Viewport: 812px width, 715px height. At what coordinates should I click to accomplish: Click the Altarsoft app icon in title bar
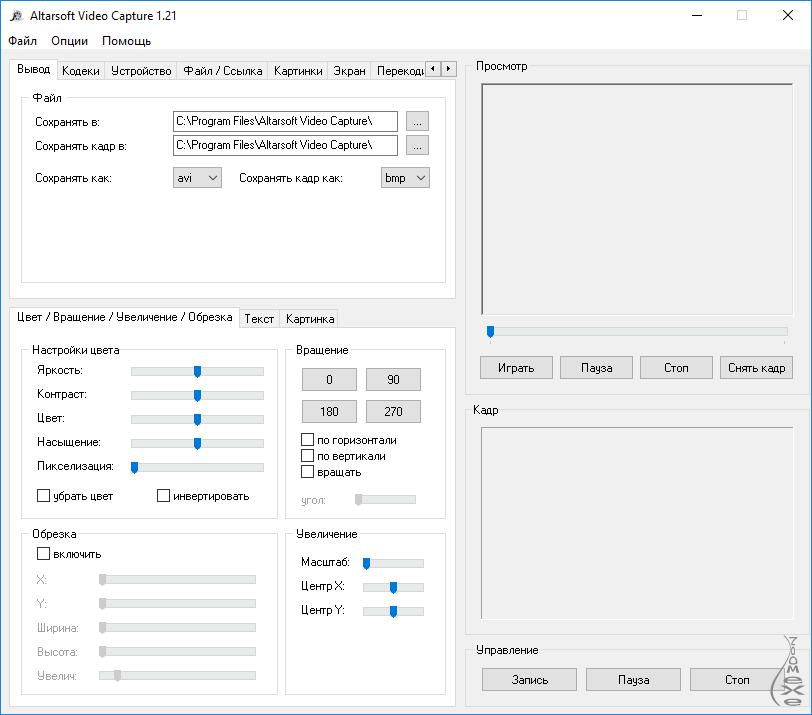tap(17, 16)
